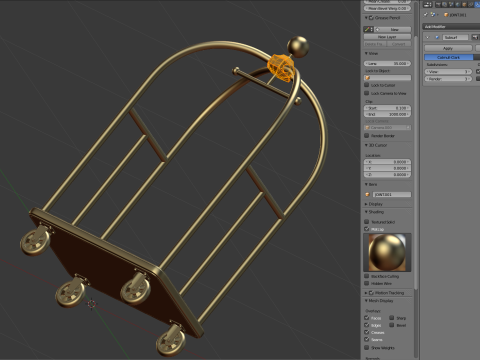This screenshot has width=480, height=360.
Task: Open the Object properties tab icon
Action: click(x=464, y=4)
